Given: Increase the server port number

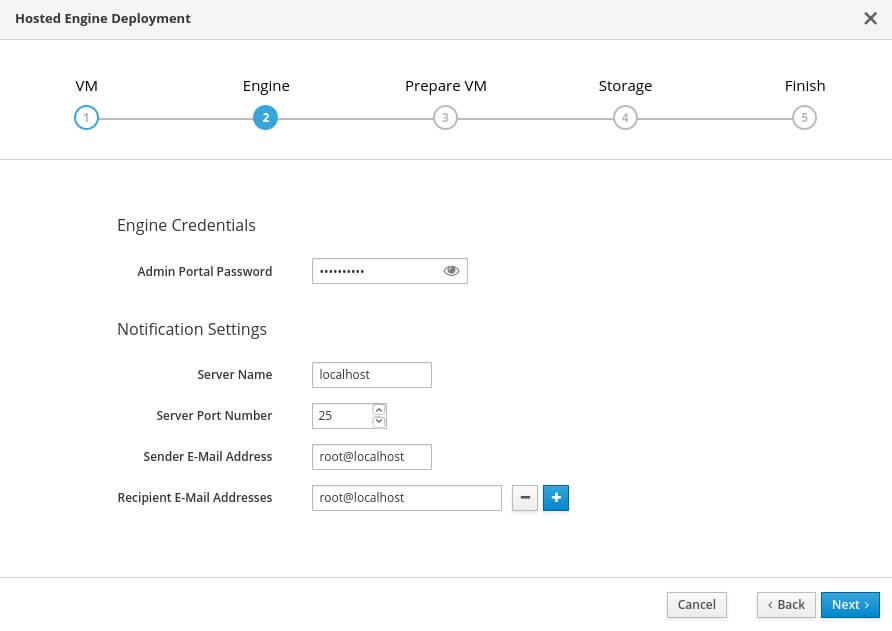Looking at the screenshot, I should point(379,409).
